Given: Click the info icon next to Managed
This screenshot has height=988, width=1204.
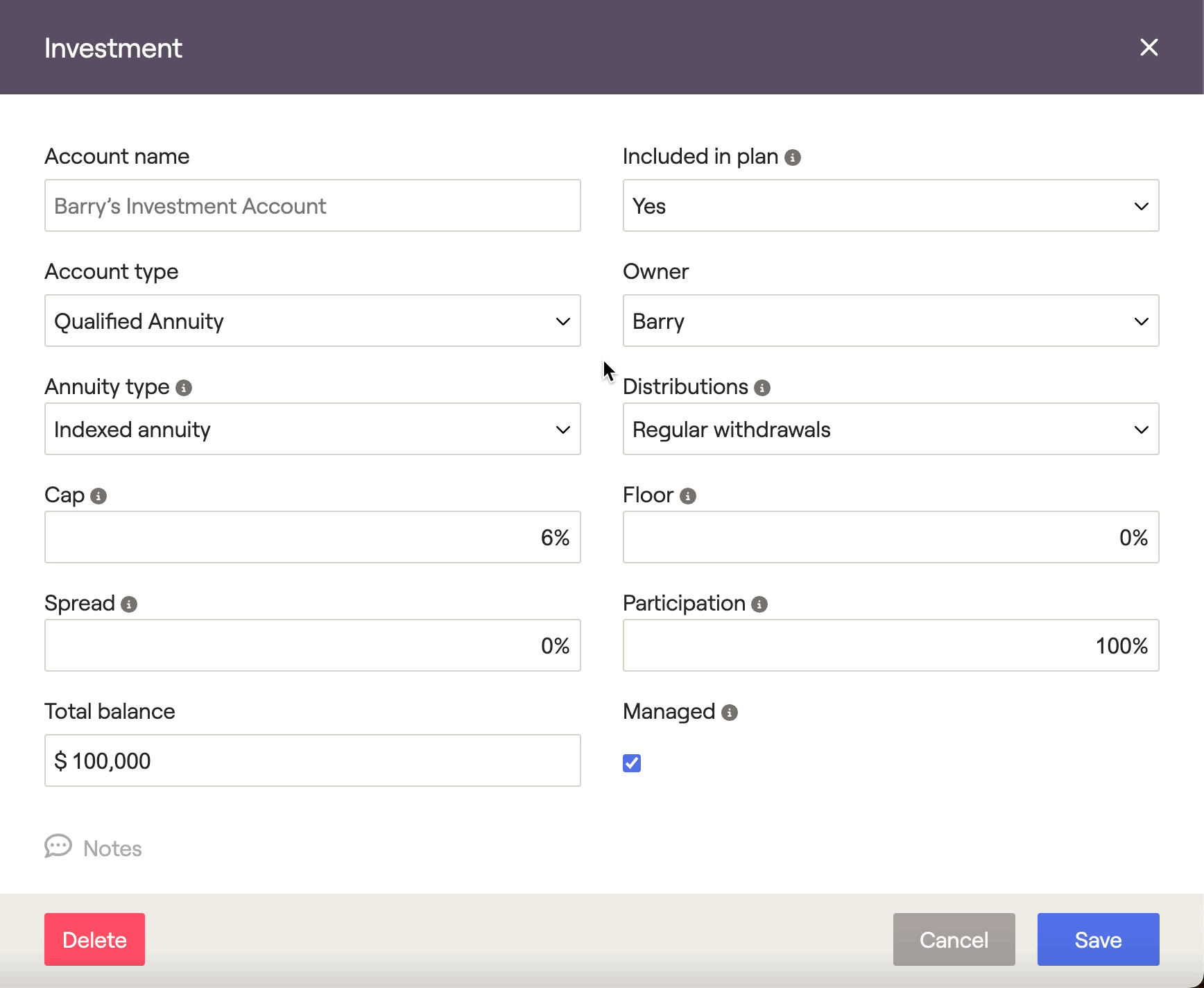Looking at the screenshot, I should [x=730, y=713].
